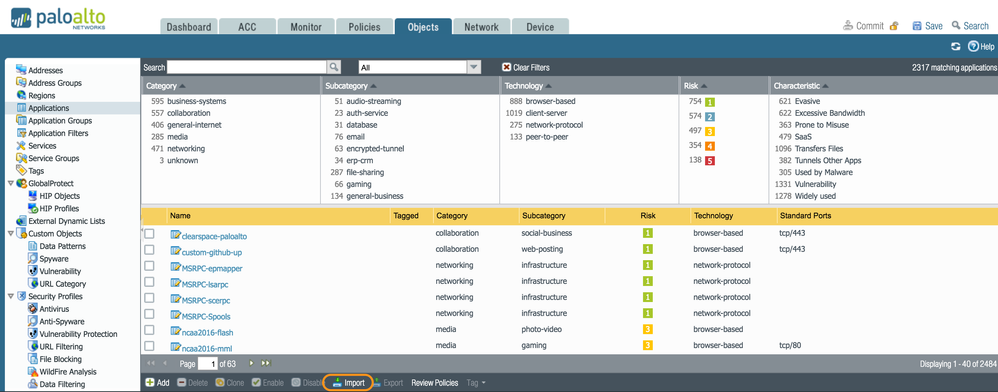Tick the ncaa2016-mml row checkbox
The height and width of the screenshot is (392, 998).
coord(149,346)
